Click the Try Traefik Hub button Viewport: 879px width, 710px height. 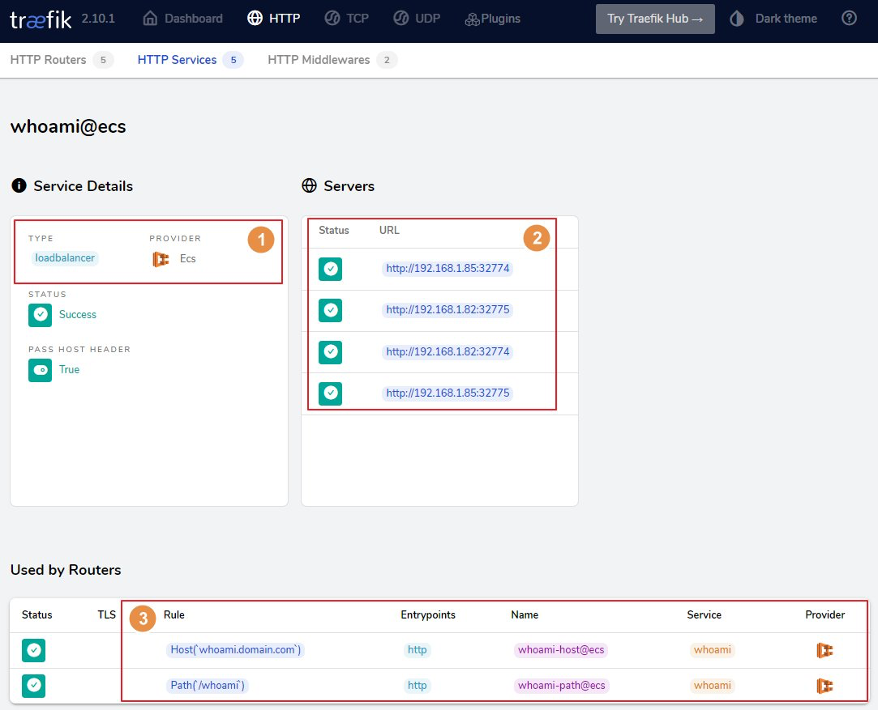pyautogui.click(x=654, y=18)
